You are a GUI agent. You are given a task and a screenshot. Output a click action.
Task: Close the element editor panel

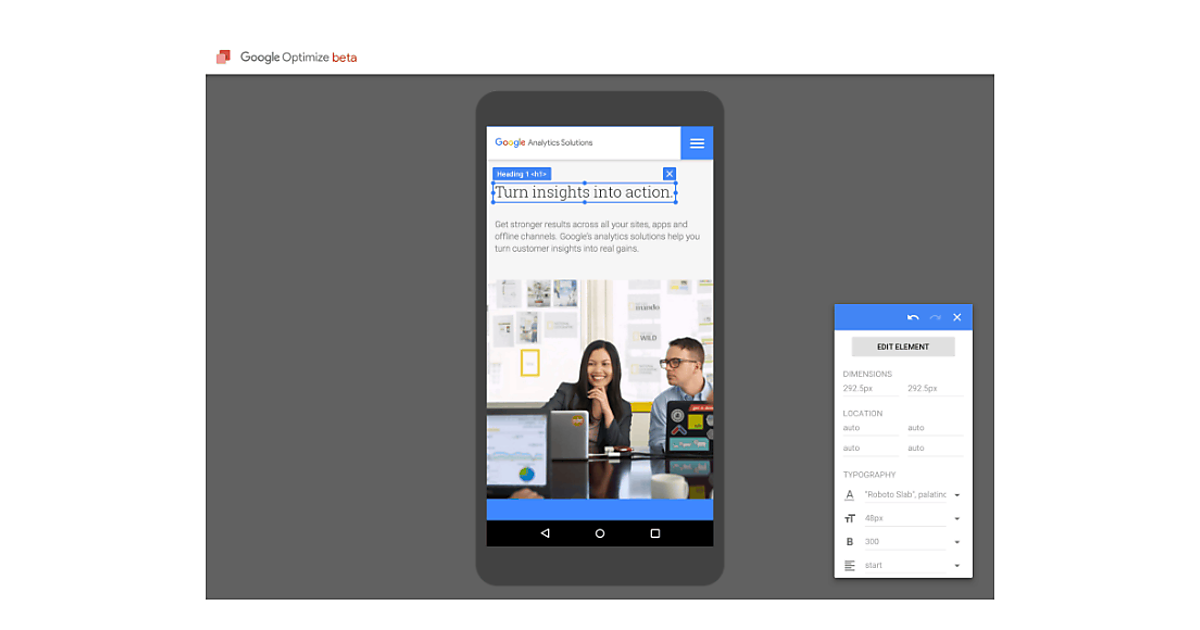[957, 317]
